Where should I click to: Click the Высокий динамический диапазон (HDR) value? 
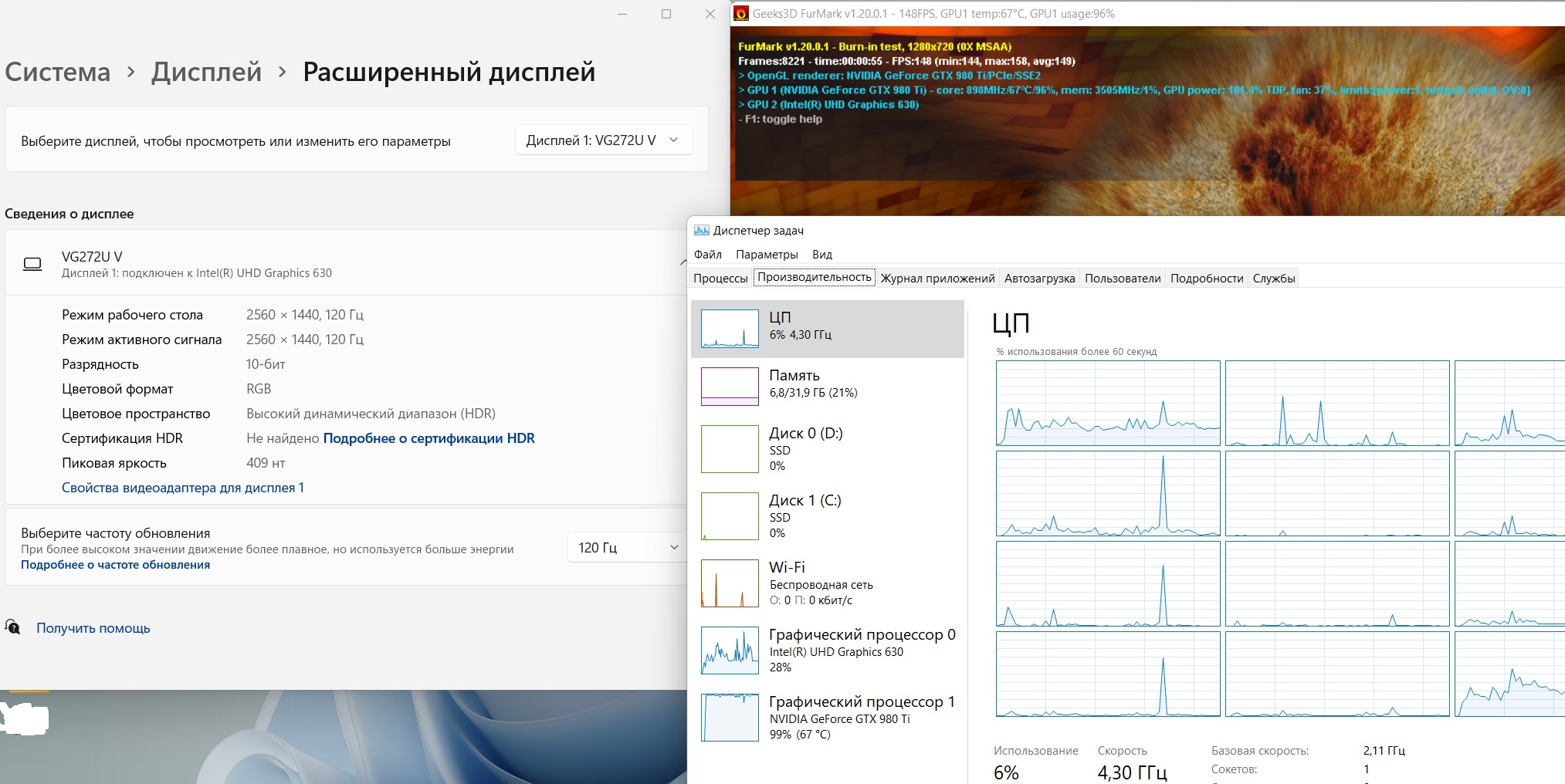(x=371, y=414)
